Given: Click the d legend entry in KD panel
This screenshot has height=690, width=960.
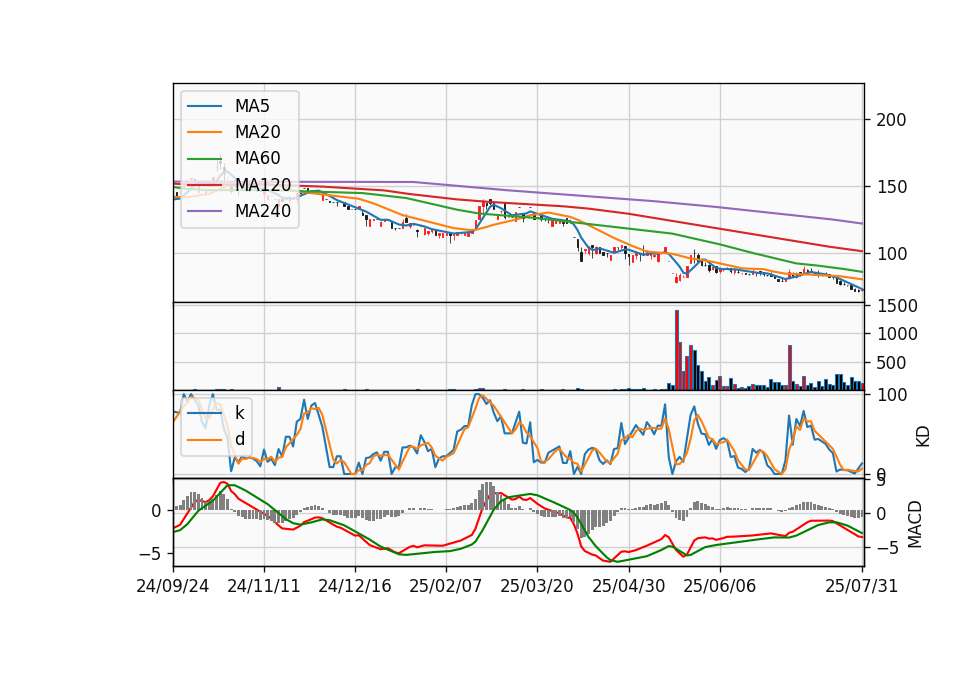Looking at the screenshot, I should pyautogui.click(x=239, y=438).
